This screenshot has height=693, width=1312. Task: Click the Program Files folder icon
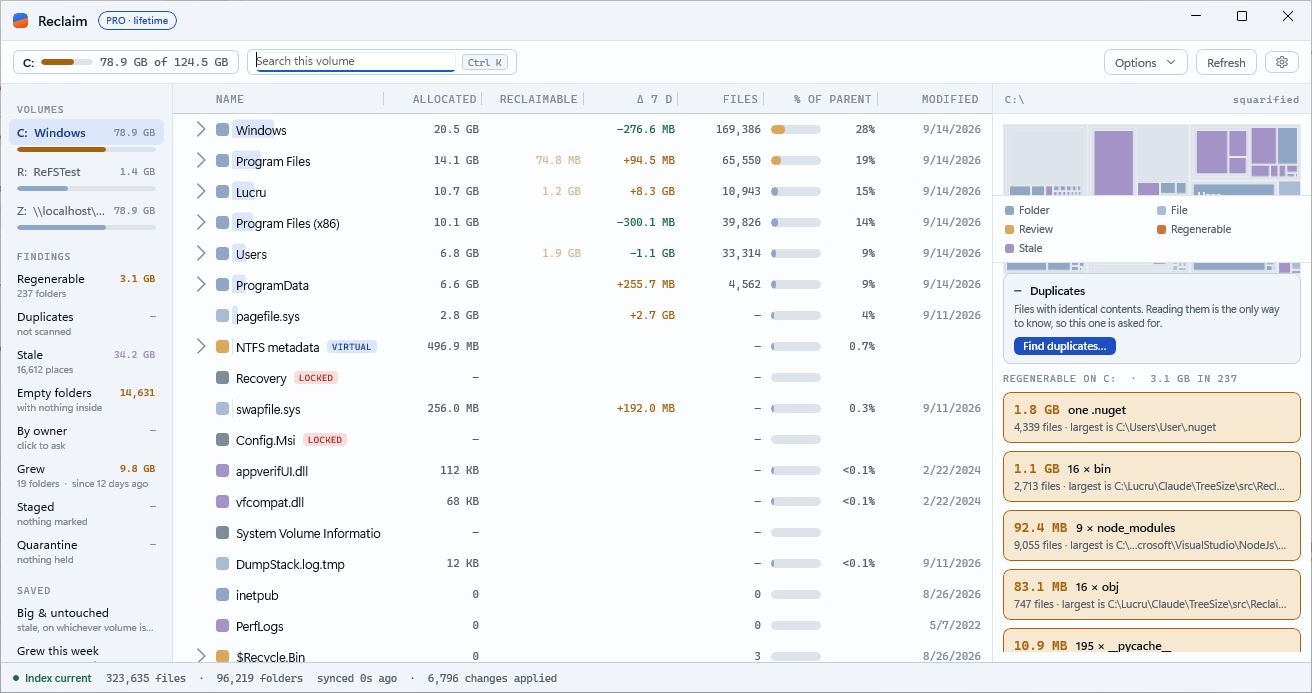tap(223, 161)
